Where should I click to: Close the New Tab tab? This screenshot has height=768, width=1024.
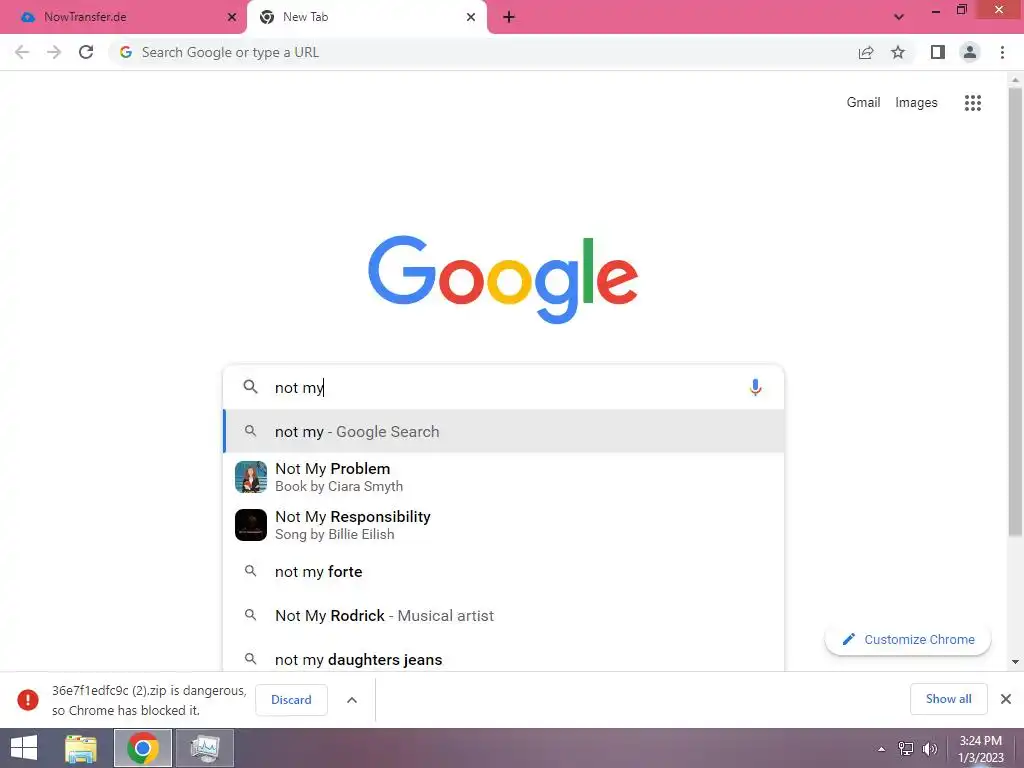click(x=471, y=17)
